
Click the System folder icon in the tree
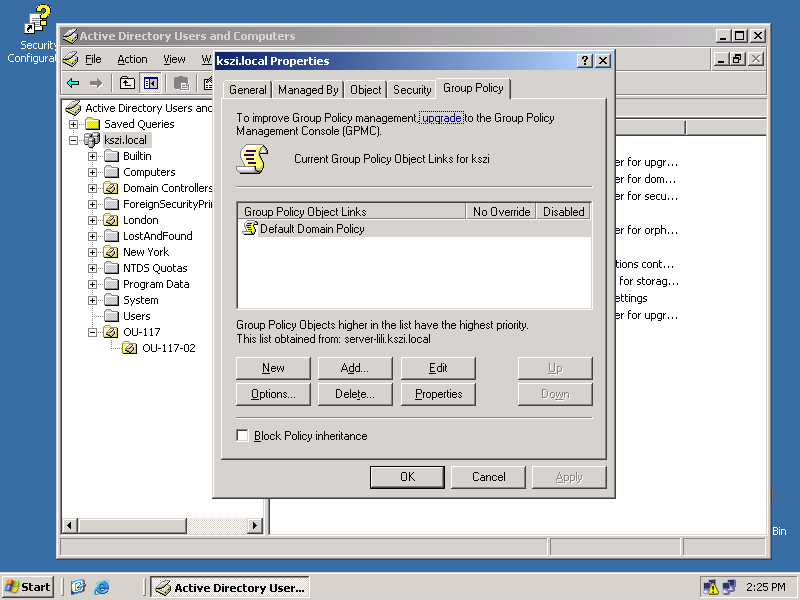111,300
